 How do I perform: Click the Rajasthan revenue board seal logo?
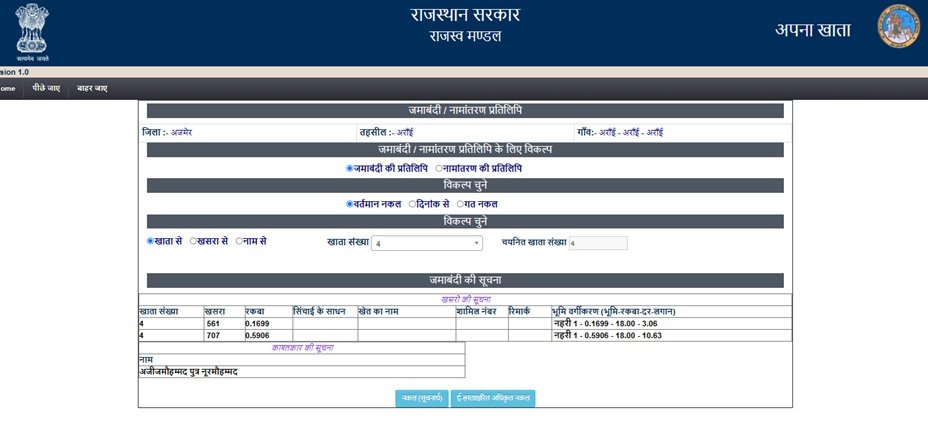click(x=896, y=30)
